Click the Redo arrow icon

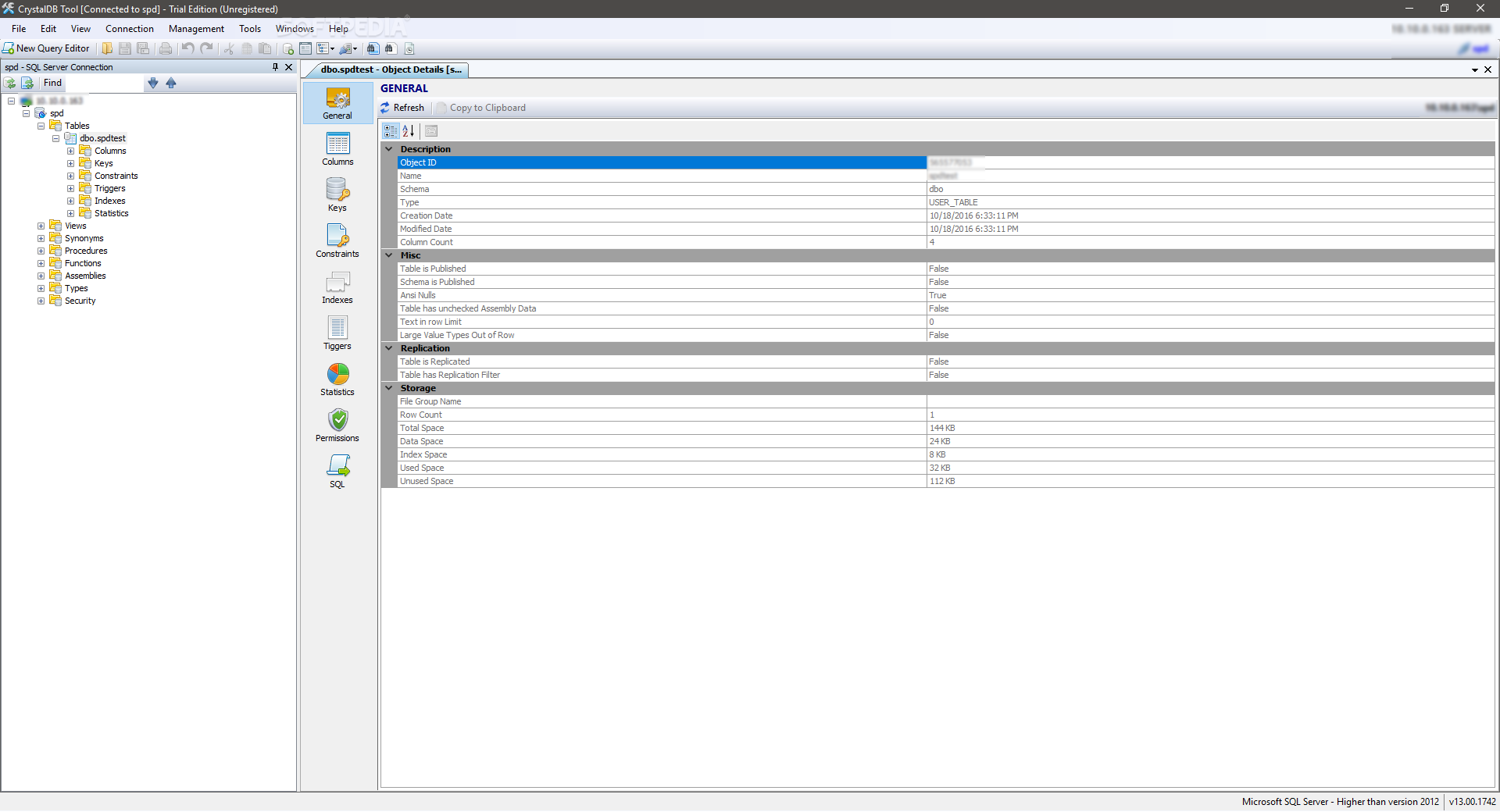(207, 48)
